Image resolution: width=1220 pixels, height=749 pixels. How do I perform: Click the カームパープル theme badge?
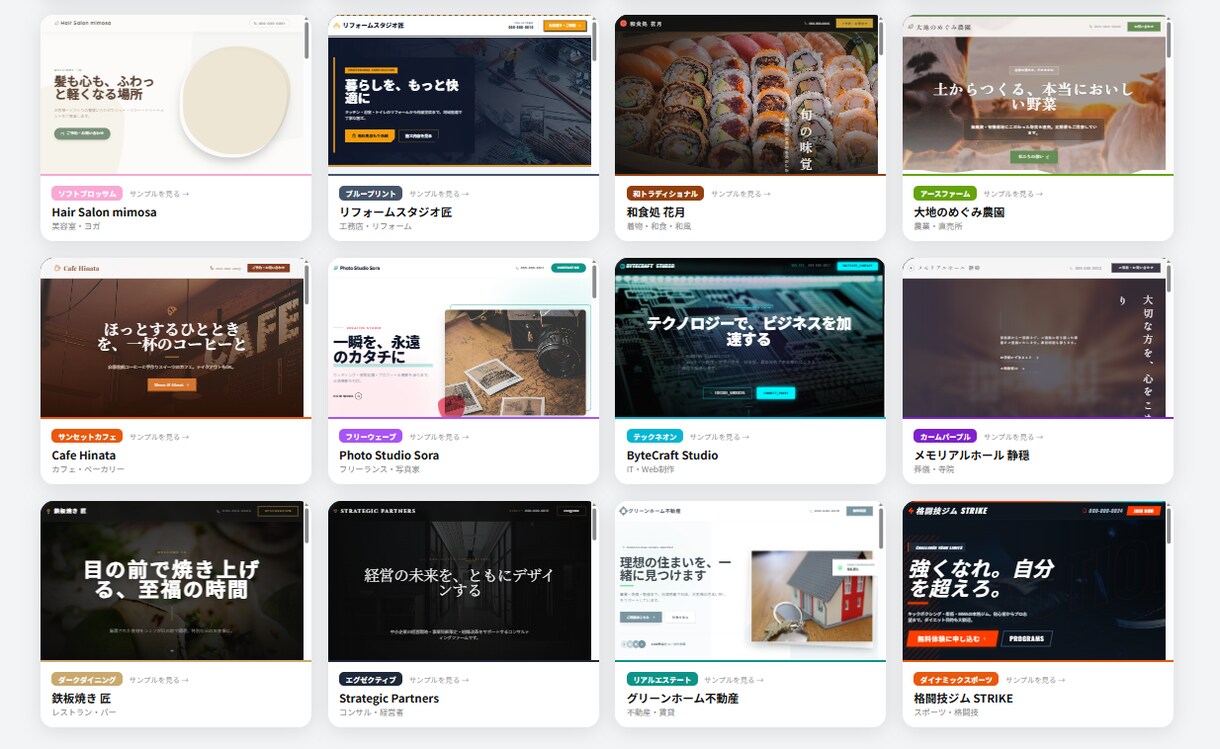945,437
